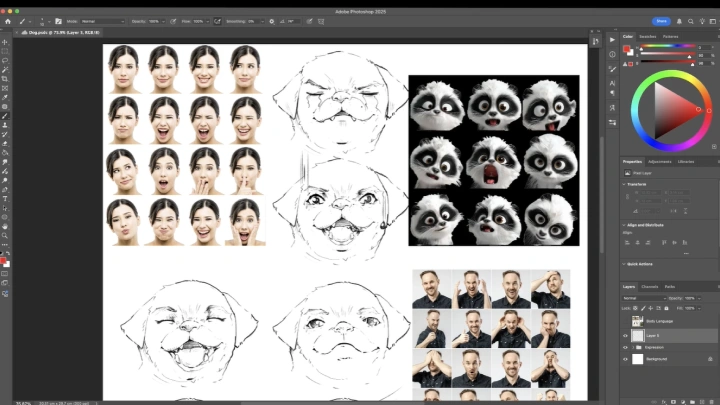
Task: Select the Zoom tool
Action: 5,236
